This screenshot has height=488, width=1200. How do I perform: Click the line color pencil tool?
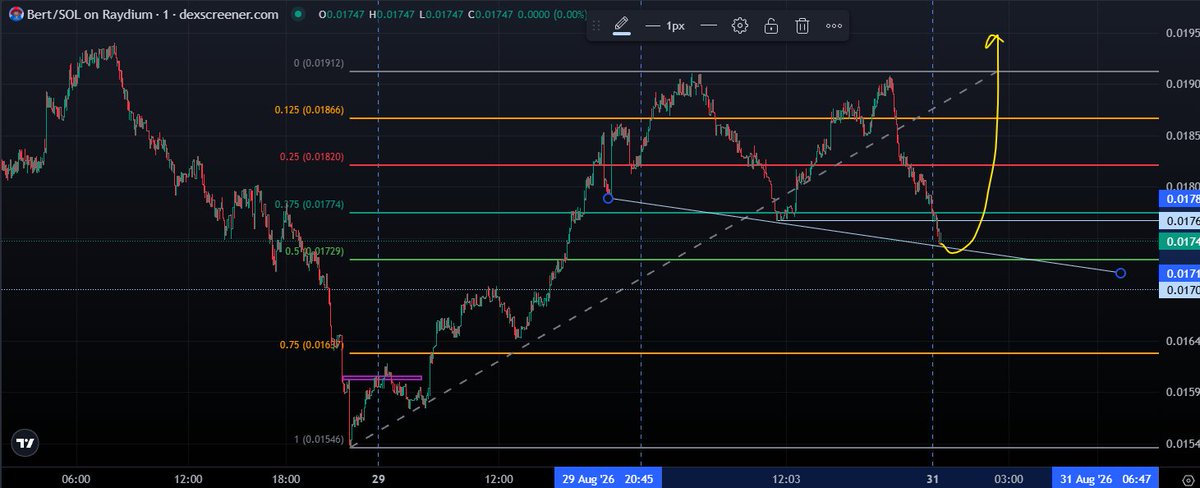[621, 26]
